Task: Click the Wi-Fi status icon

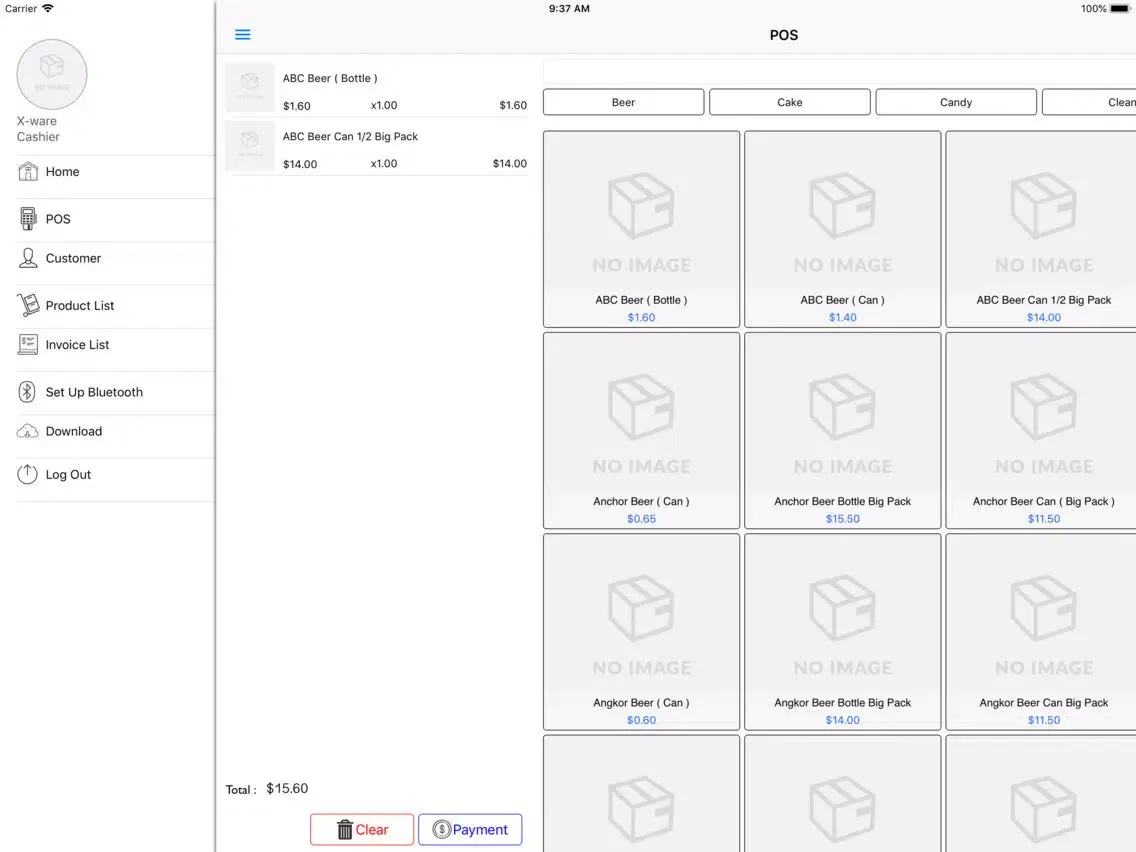Action: coord(48,8)
